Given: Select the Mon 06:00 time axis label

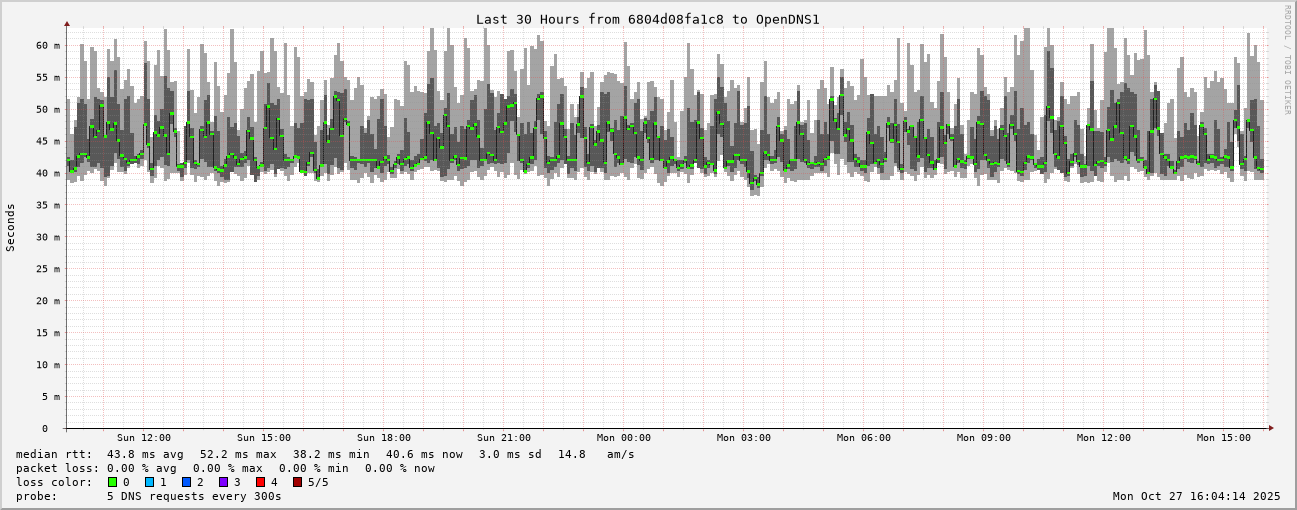Looking at the screenshot, I should tap(863, 438).
